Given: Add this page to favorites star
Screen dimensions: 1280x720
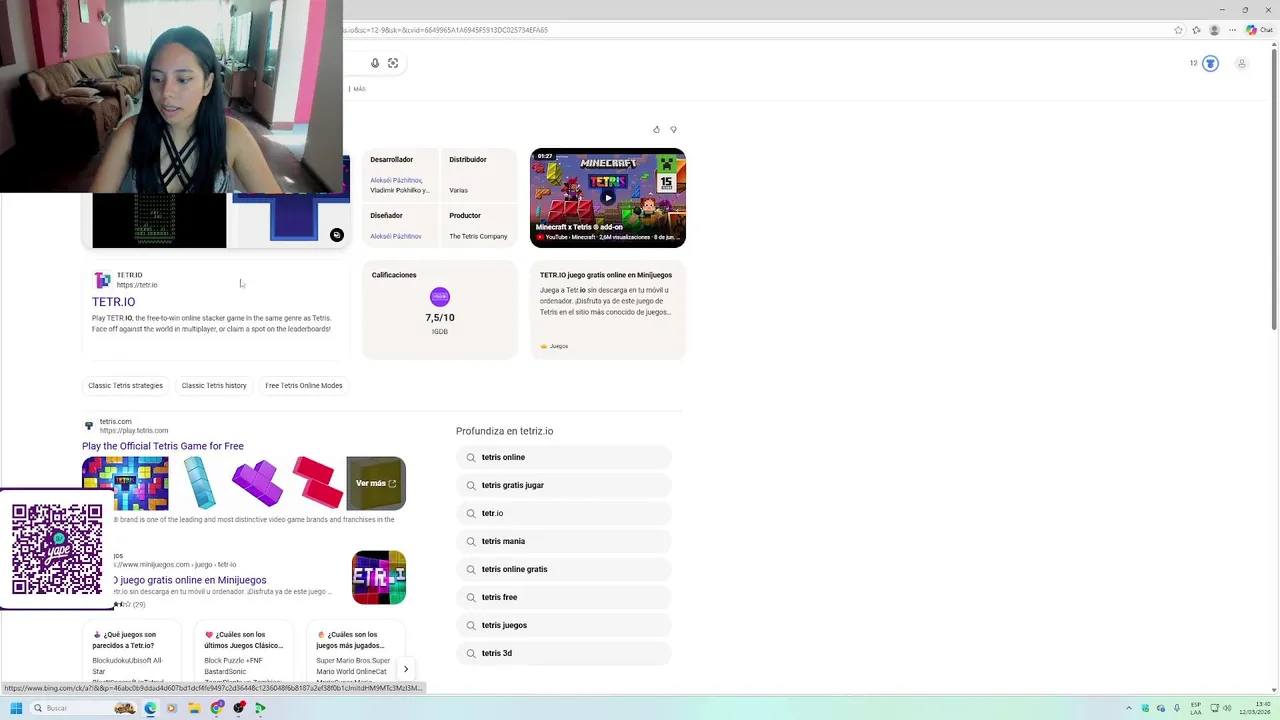Looking at the screenshot, I should tap(1178, 30).
